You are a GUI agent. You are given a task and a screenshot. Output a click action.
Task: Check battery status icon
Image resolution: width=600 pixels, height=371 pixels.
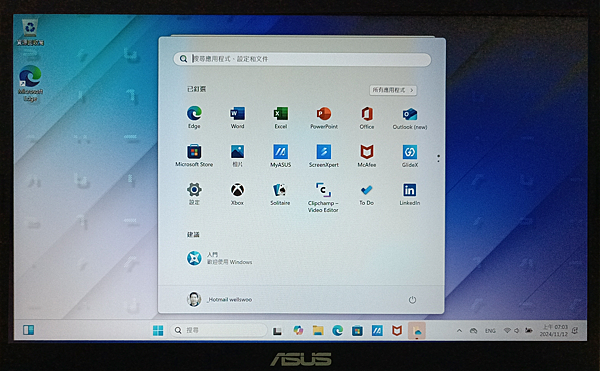[x=529, y=330]
